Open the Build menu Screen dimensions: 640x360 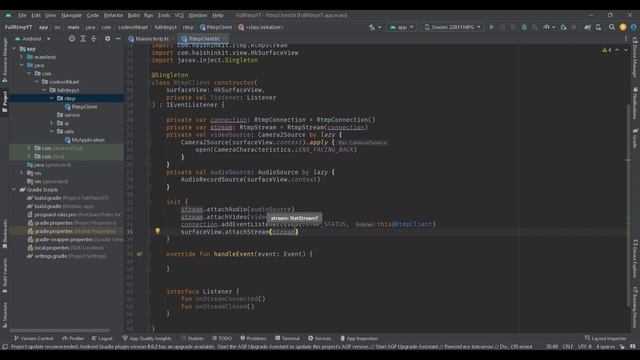coord(133,15)
